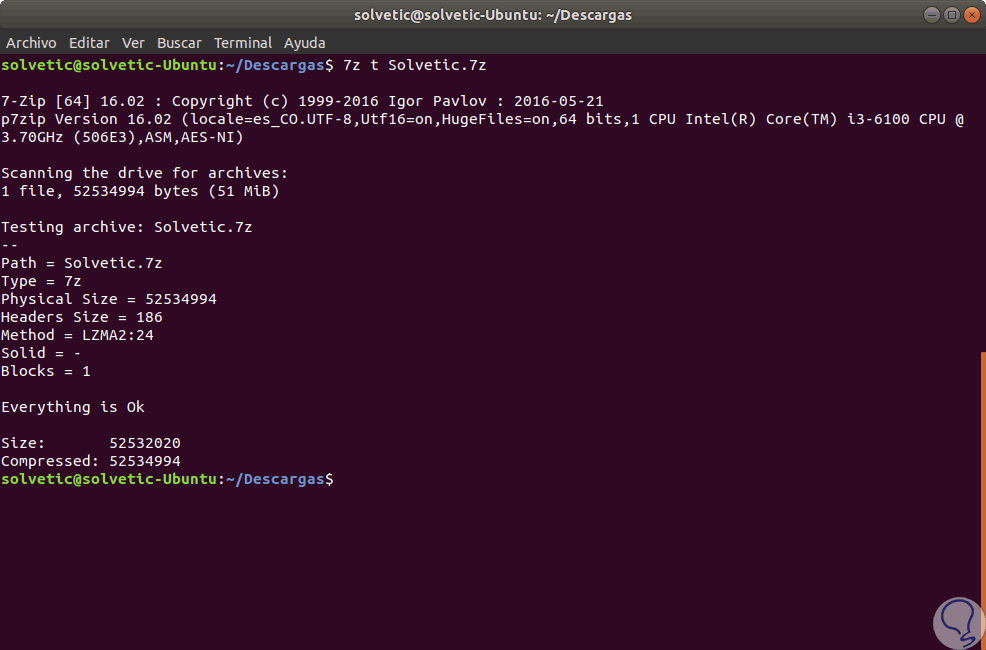Open the Ayuda menu

[x=304, y=43]
